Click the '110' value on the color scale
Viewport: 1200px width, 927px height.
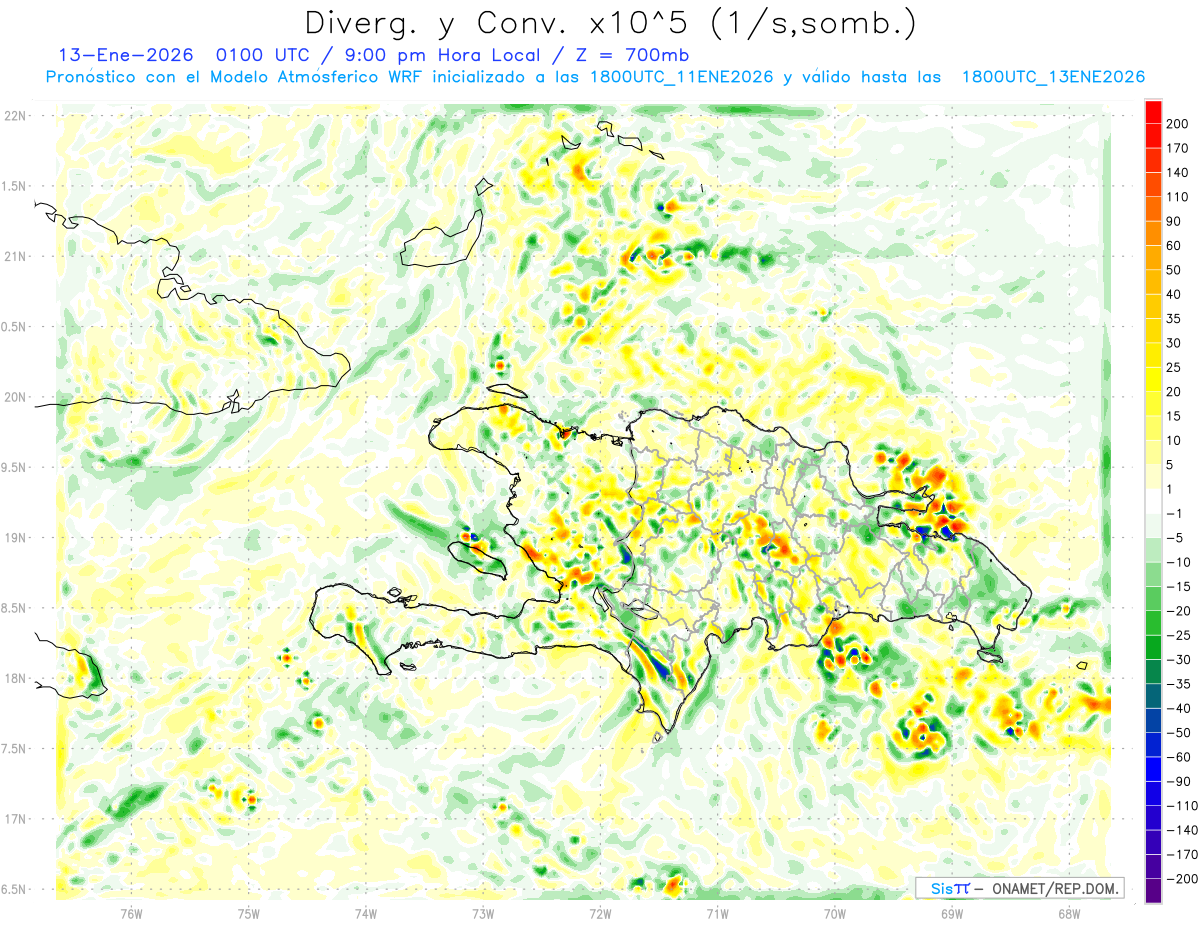coord(1177,197)
